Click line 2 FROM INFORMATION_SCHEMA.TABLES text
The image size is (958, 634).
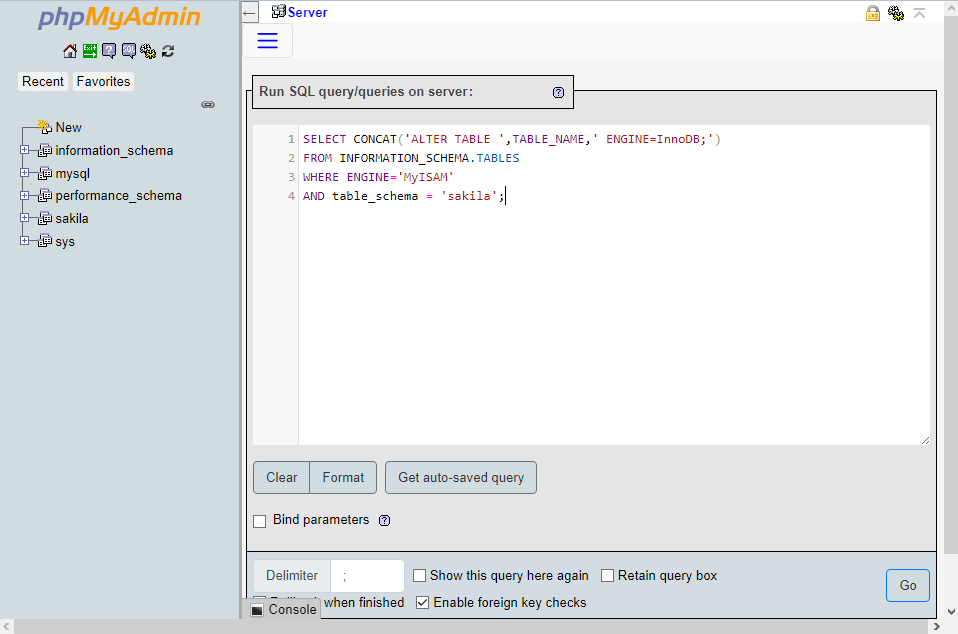click(411, 158)
